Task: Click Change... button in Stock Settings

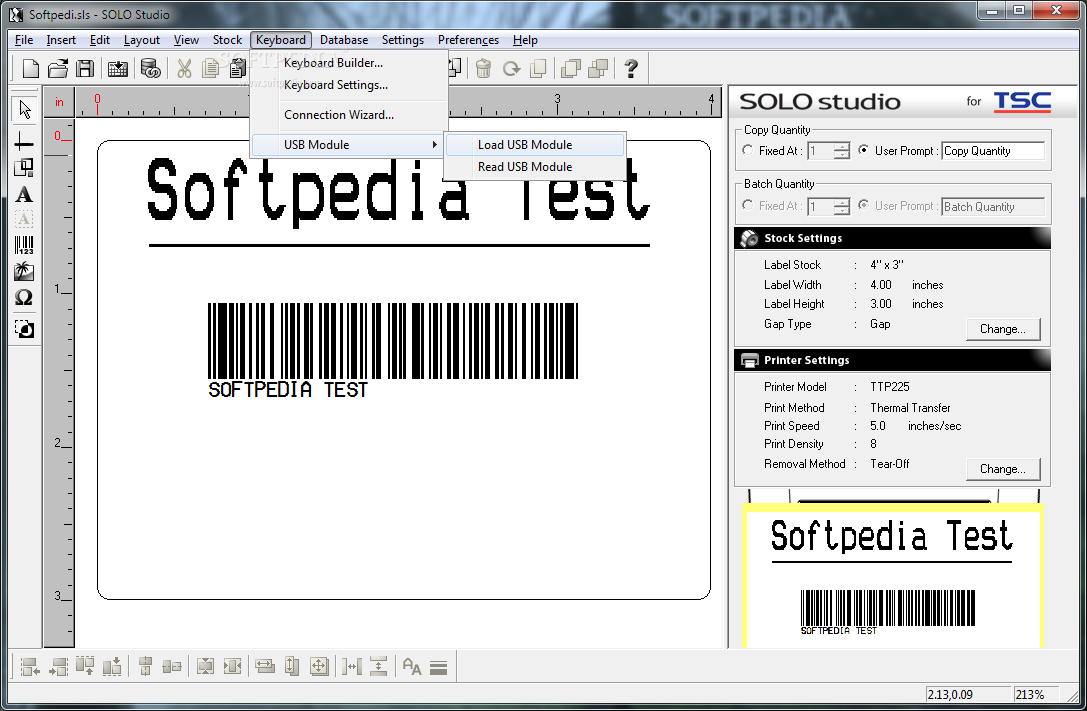Action: click(1003, 329)
